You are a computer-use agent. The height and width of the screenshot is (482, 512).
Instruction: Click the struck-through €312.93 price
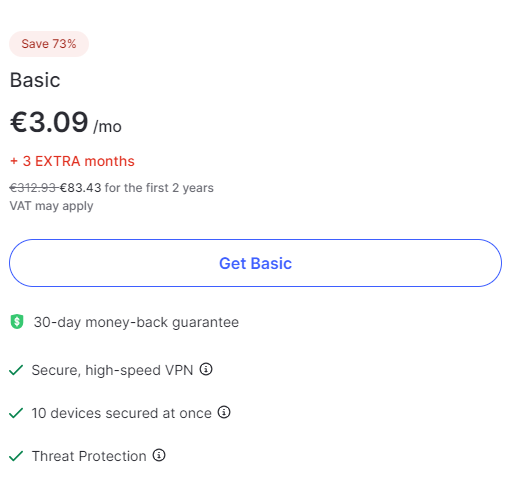pos(33,188)
